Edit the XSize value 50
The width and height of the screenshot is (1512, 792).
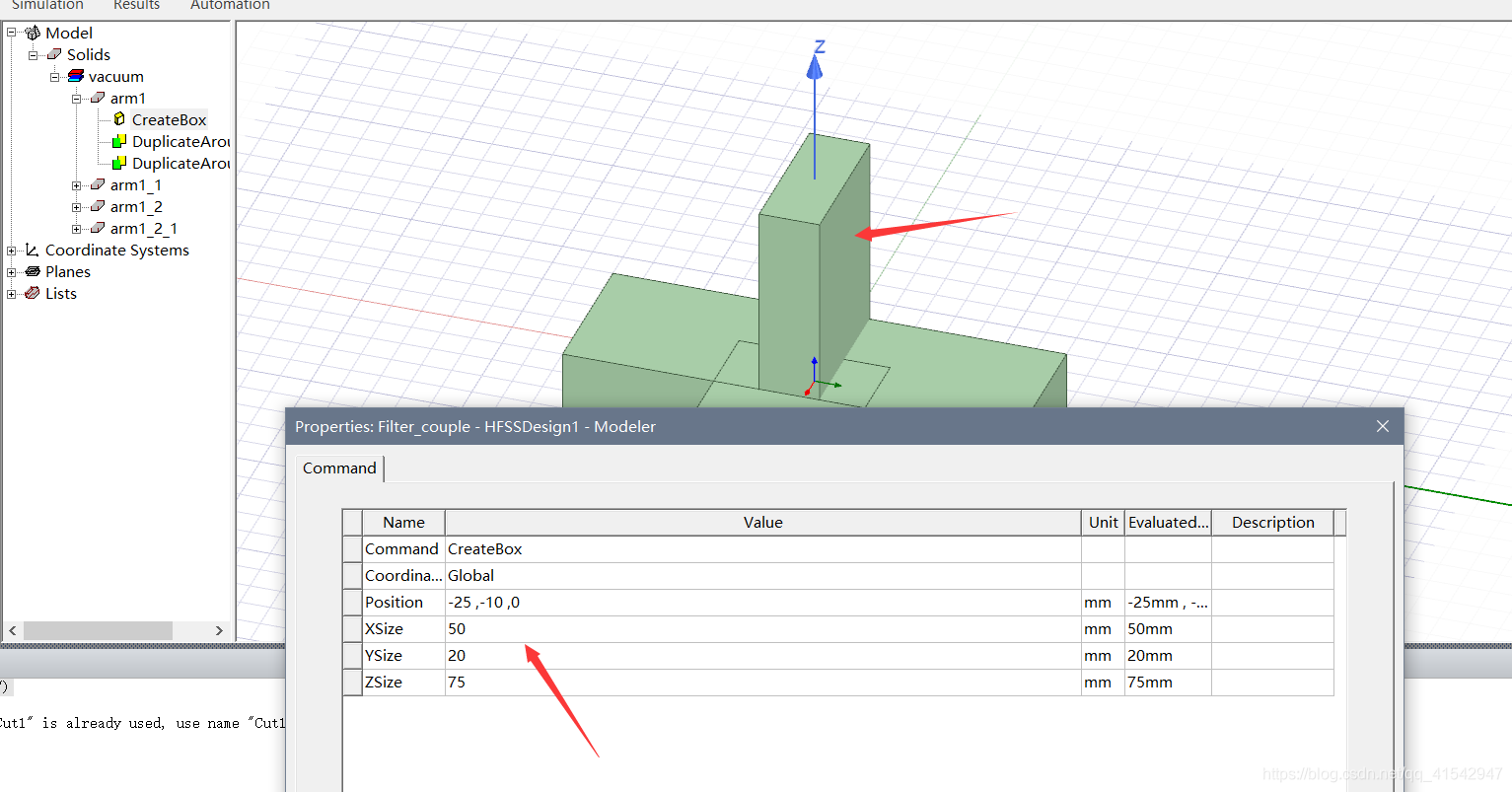coord(763,629)
